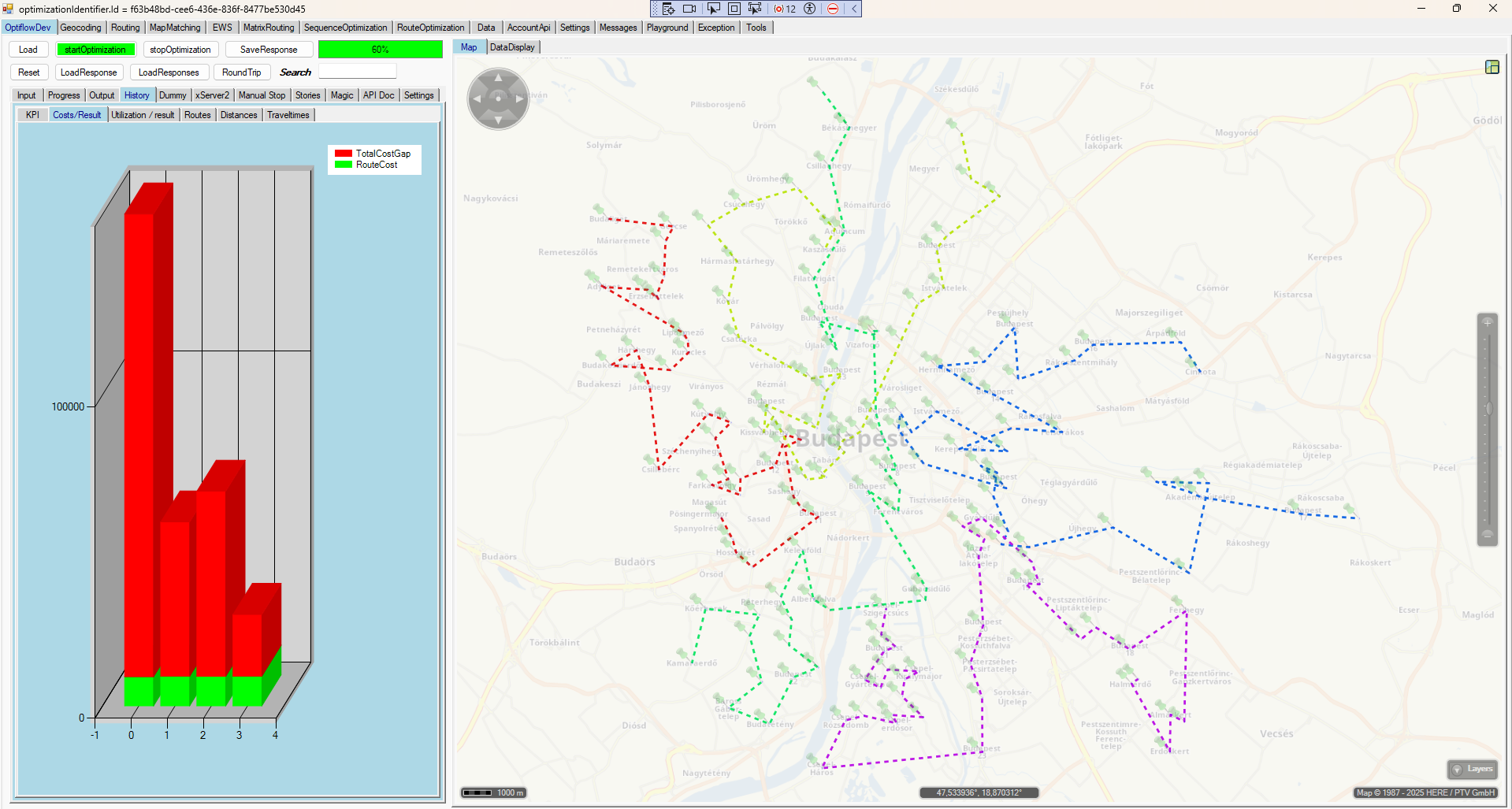Click the SaveResponse button
This screenshot has height=809, width=1512.
[269, 50]
